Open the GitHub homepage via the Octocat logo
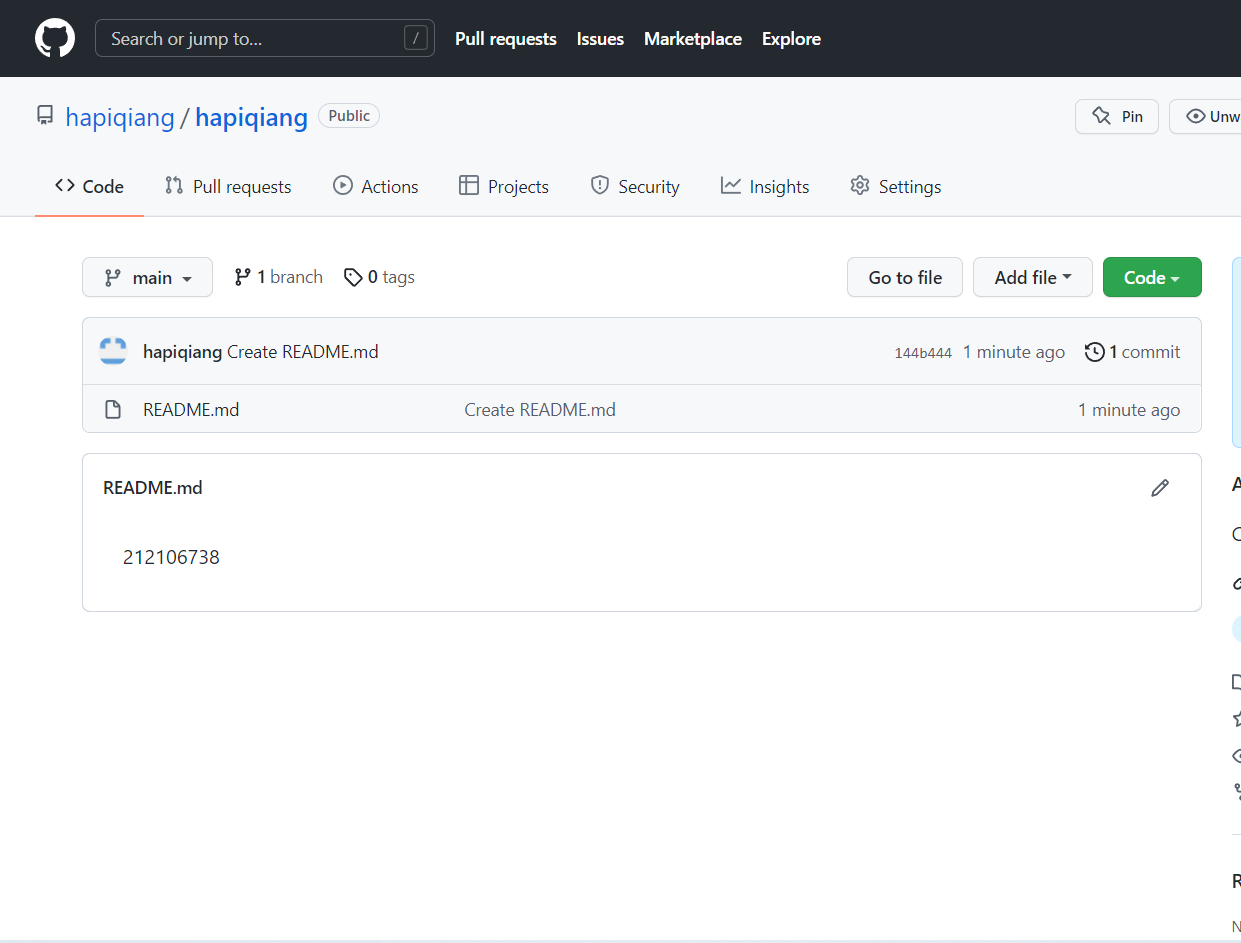Screen dimensions: 1241x943 55,39
